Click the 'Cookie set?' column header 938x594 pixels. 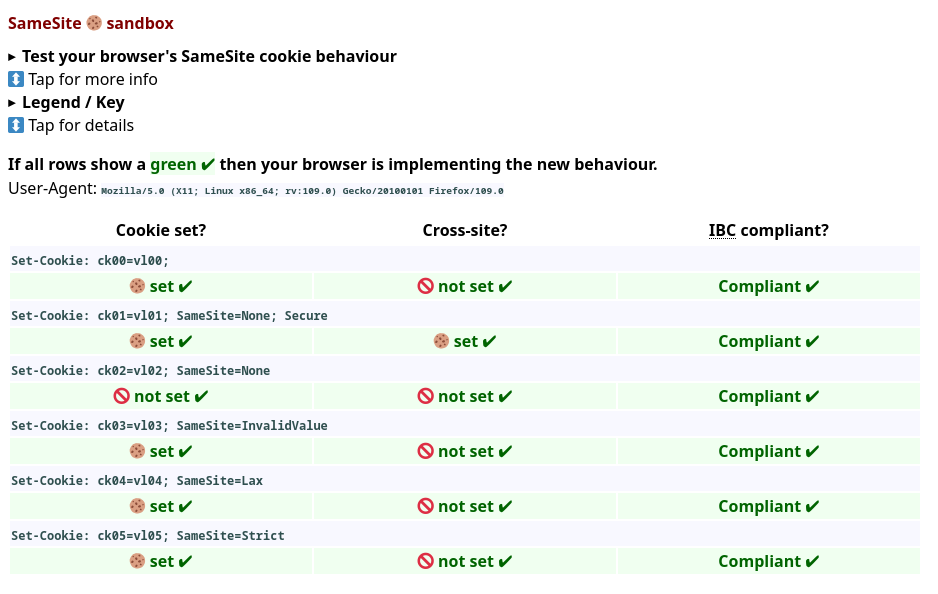(x=160, y=229)
